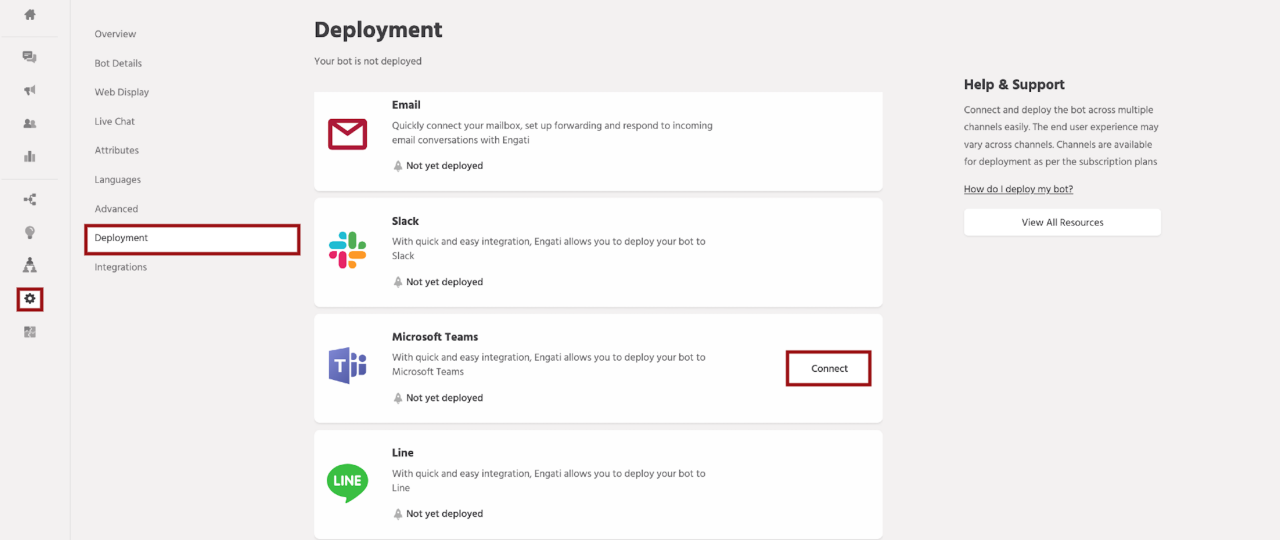The width and height of the screenshot is (1280, 540).
Task: Open the bottom sidebar marketplace icon
Action: 30,332
